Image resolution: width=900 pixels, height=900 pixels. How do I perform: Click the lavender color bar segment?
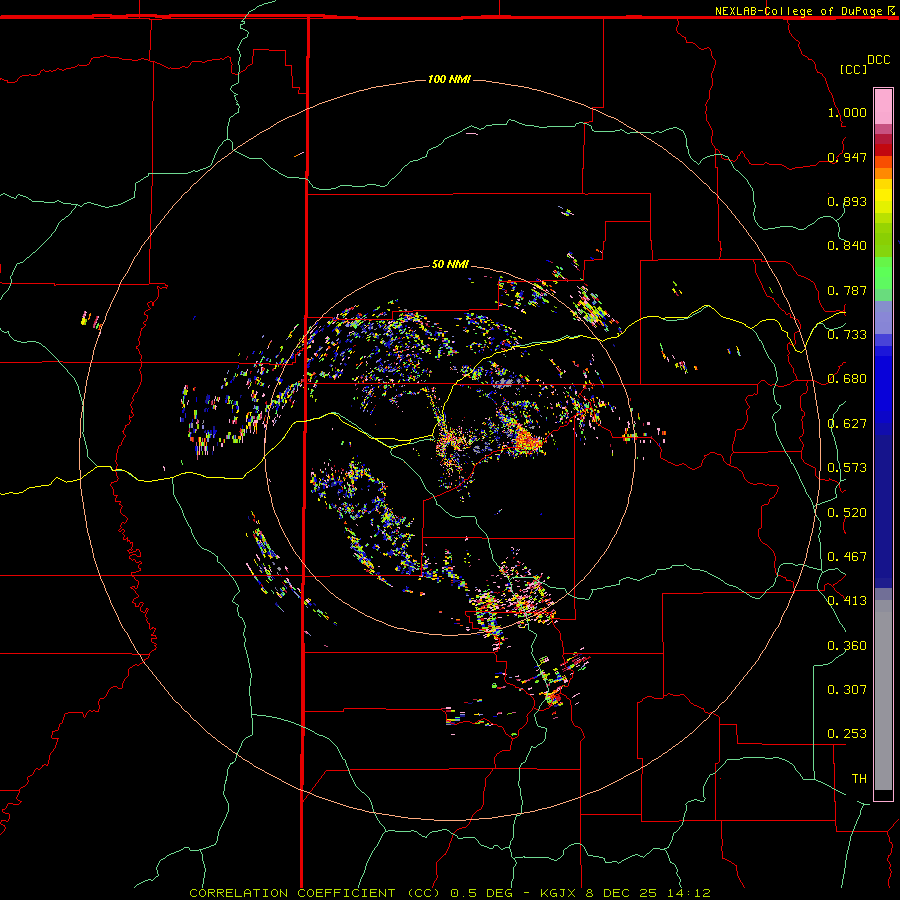883,317
